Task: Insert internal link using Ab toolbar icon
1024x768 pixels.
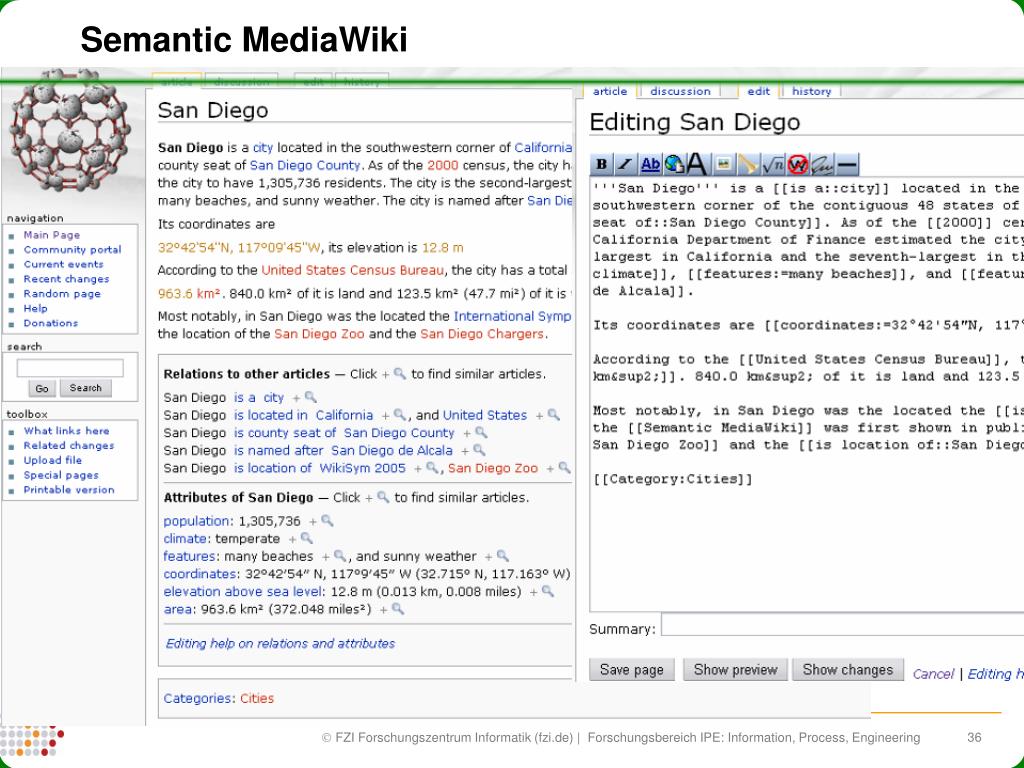Action: 650,165
